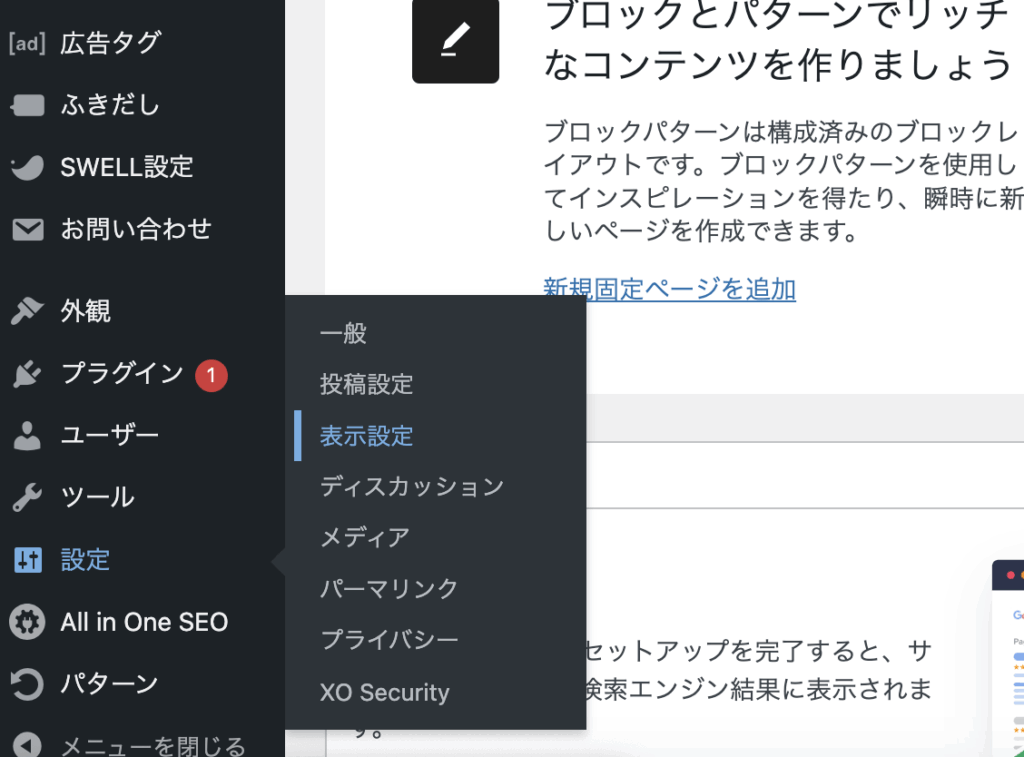1024x757 pixels.
Task: Click the プラグイン plug icon
Action: pyautogui.click(x=27, y=374)
